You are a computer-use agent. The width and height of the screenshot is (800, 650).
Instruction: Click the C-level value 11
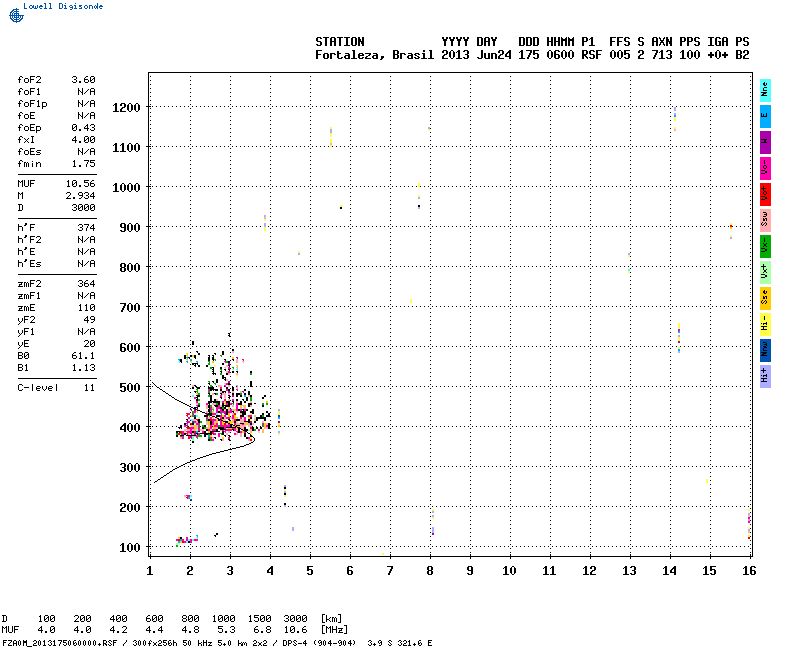(89, 388)
